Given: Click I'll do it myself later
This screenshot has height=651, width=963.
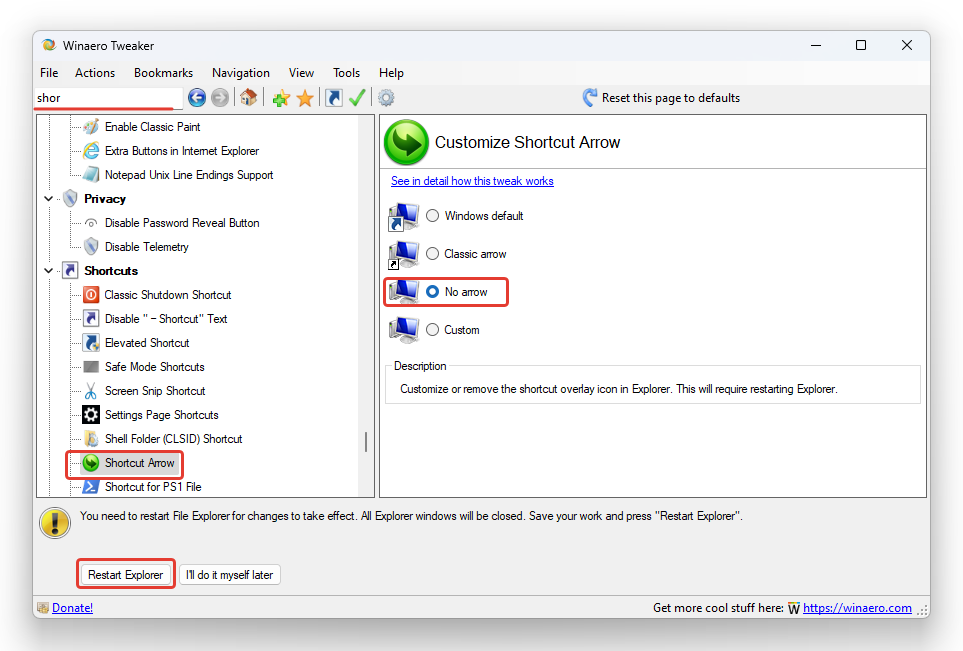Looking at the screenshot, I should click(230, 575).
